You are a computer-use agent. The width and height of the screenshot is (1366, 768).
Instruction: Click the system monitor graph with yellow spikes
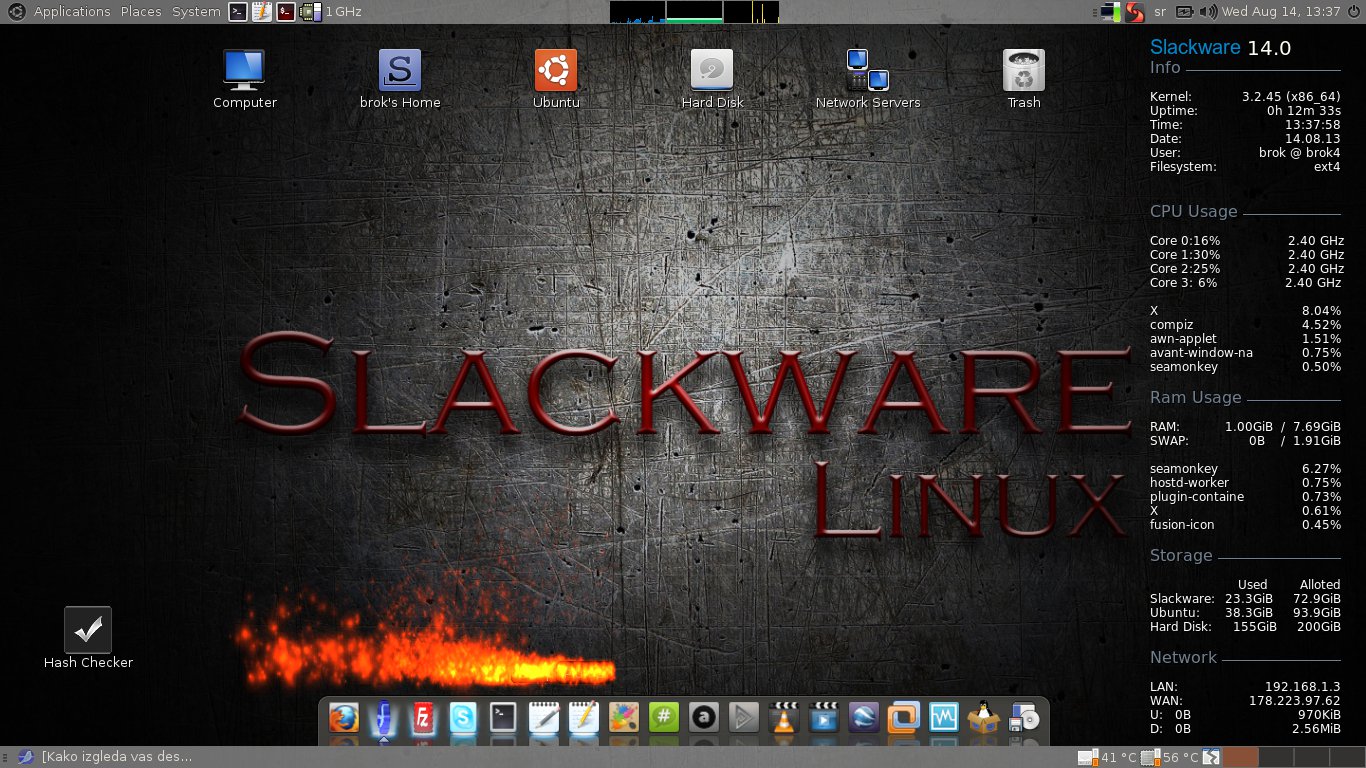pos(751,12)
